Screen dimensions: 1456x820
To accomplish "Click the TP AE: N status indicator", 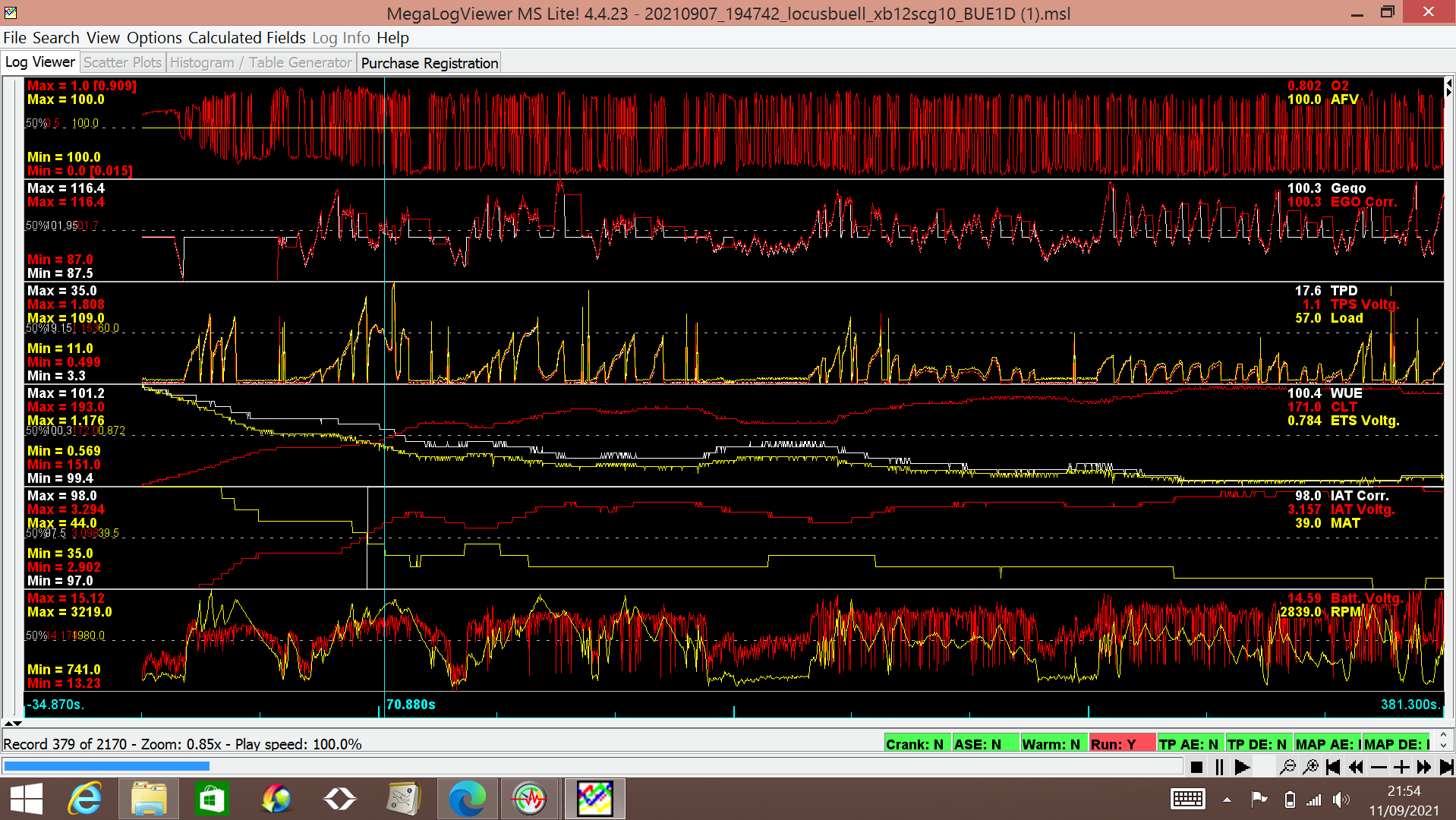I will click(x=1190, y=744).
